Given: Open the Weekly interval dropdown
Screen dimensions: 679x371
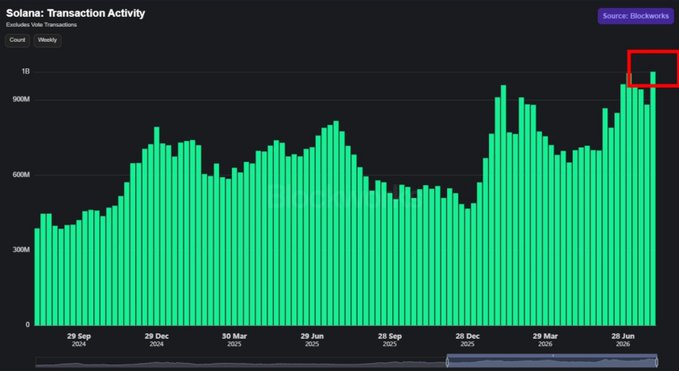Looking at the screenshot, I should click(47, 40).
